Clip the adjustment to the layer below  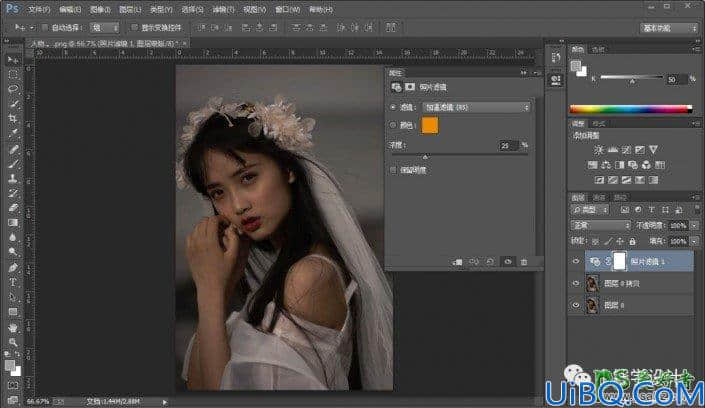(457, 262)
